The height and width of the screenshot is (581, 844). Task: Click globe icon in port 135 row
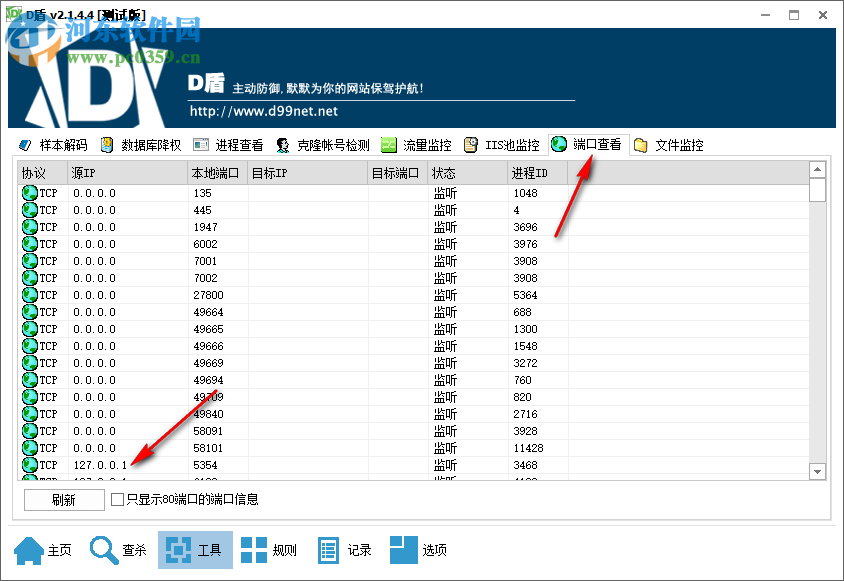tap(30, 193)
